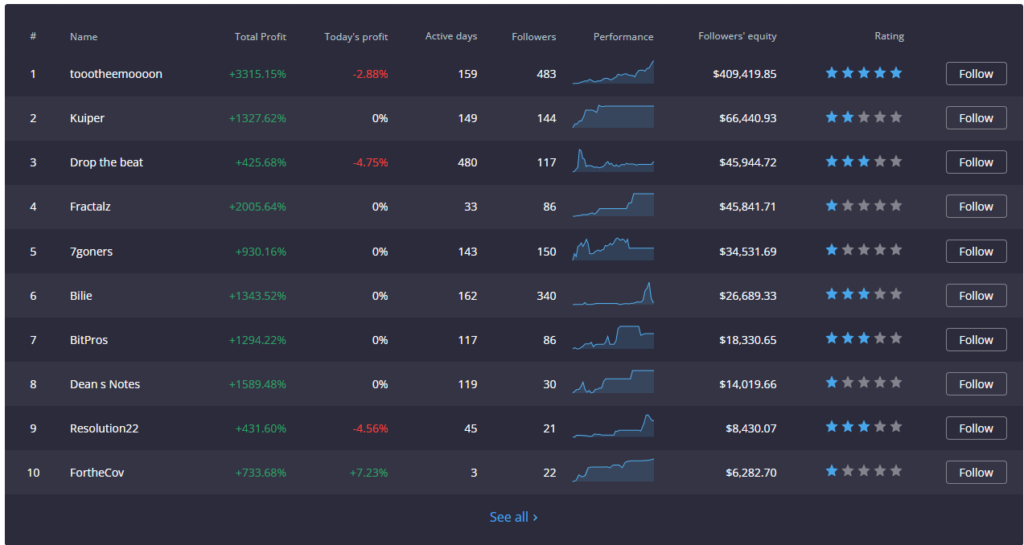Select Resolution22 trader name
This screenshot has width=1024, height=545.
coord(104,428)
